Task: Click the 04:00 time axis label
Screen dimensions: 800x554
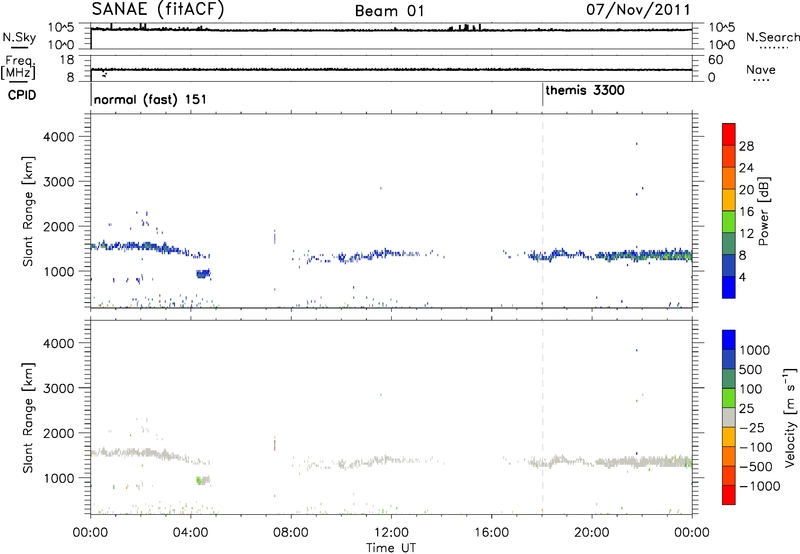Action: point(190,533)
